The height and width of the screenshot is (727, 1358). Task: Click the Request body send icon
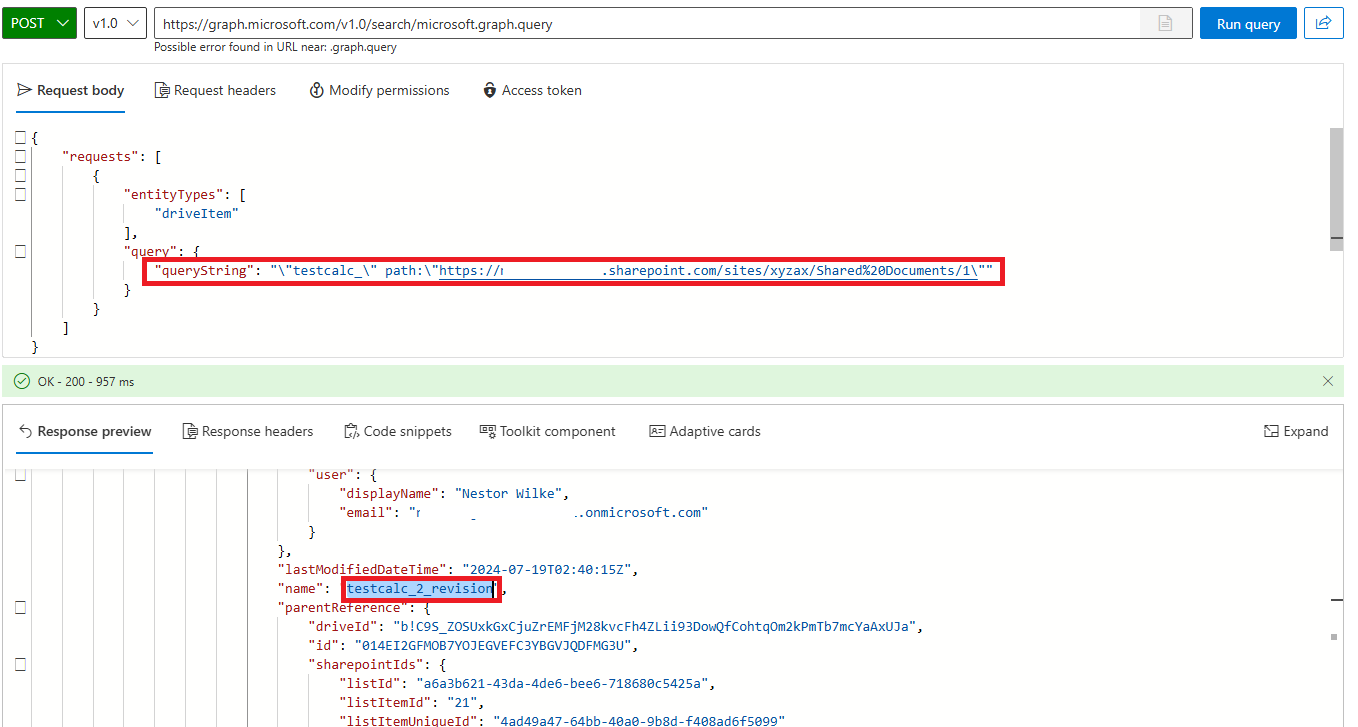(25, 90)
